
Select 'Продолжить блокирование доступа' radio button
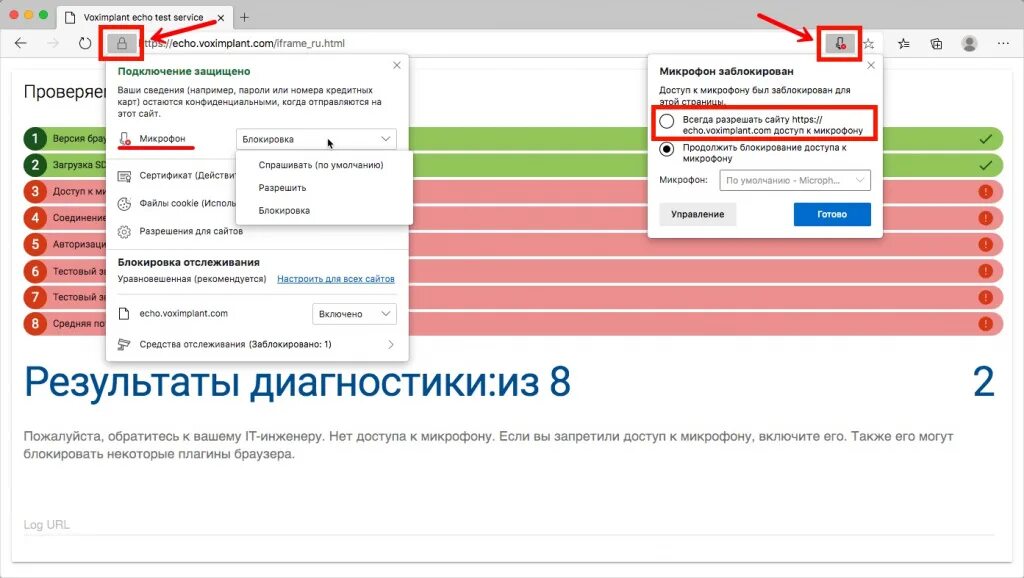pyautogui.click(x=667, y=150)
